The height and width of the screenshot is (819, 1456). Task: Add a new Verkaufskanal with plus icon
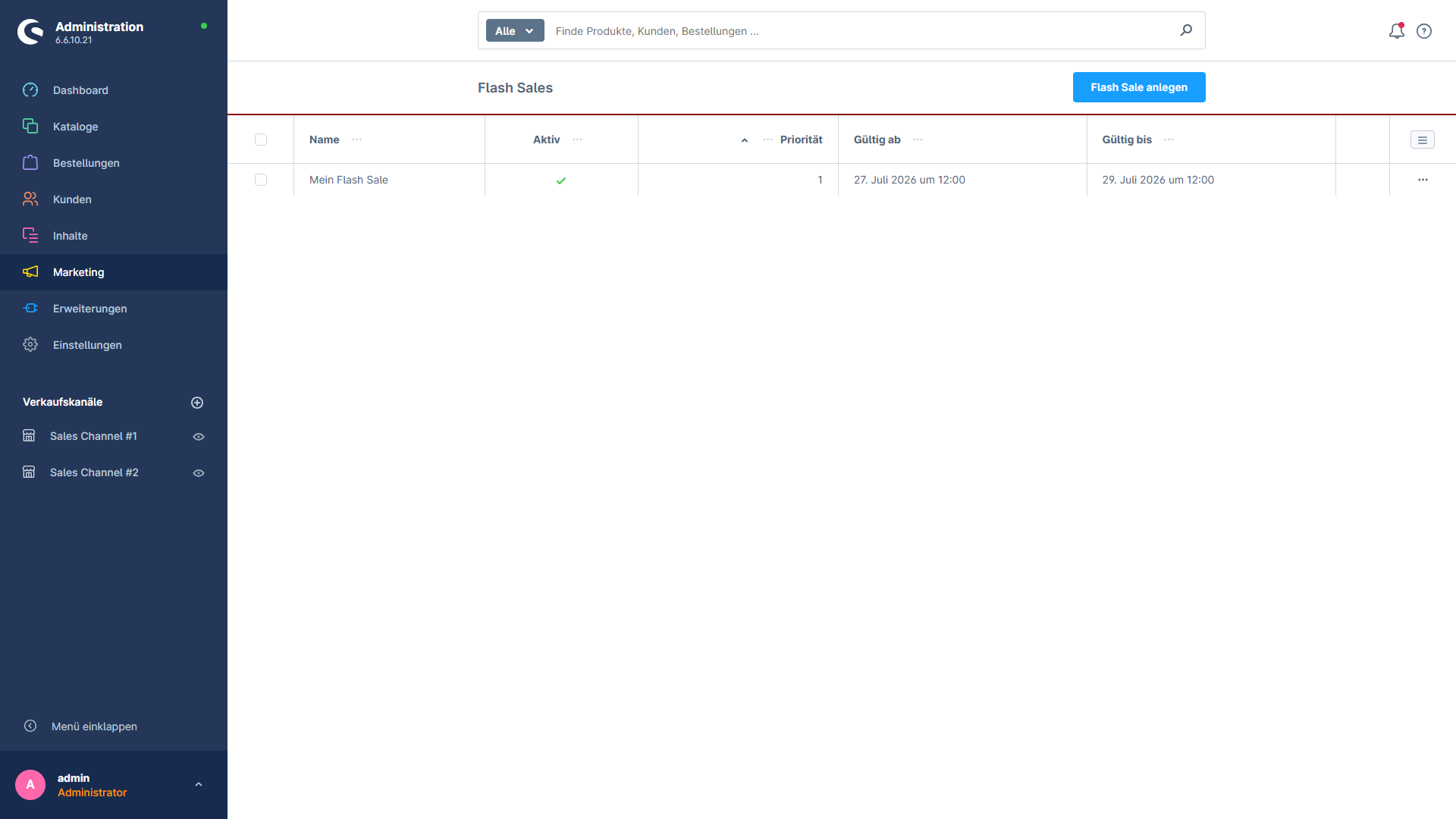pyautogui.click(x=197, y=403)
